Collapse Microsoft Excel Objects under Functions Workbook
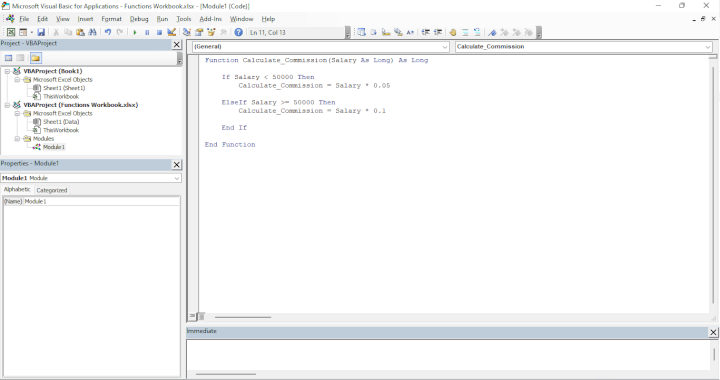 (x=17, y=113)
